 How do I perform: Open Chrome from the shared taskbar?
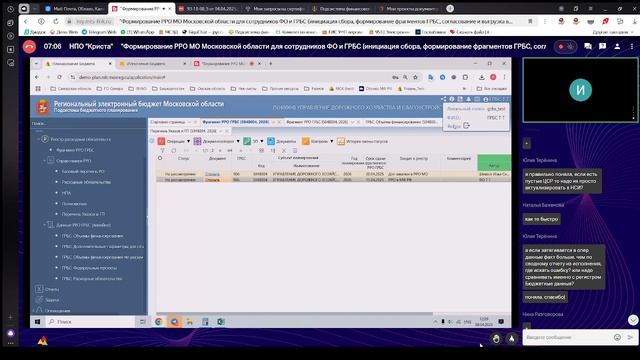click(x=159, y=322)
